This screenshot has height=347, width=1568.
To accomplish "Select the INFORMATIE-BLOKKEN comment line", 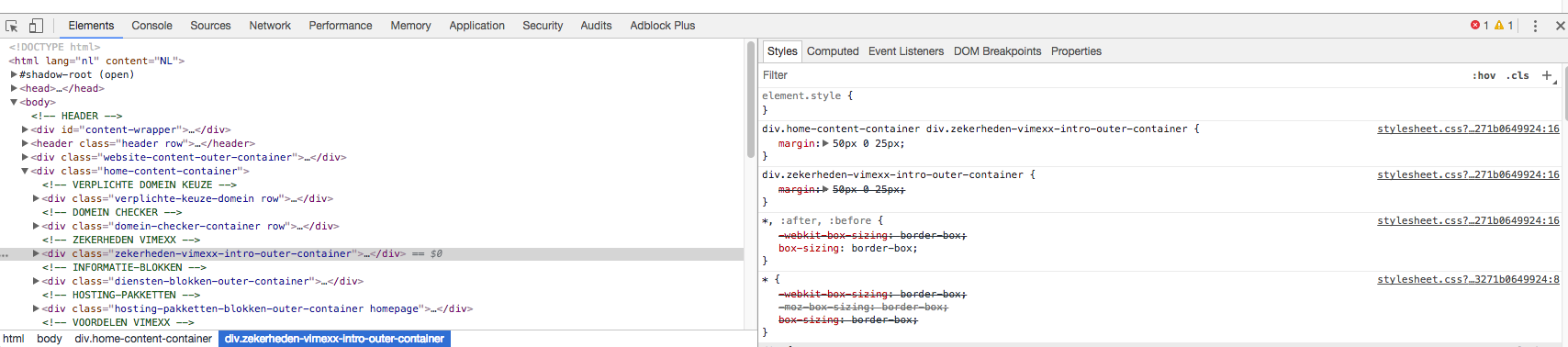I will tap(124, 268).
